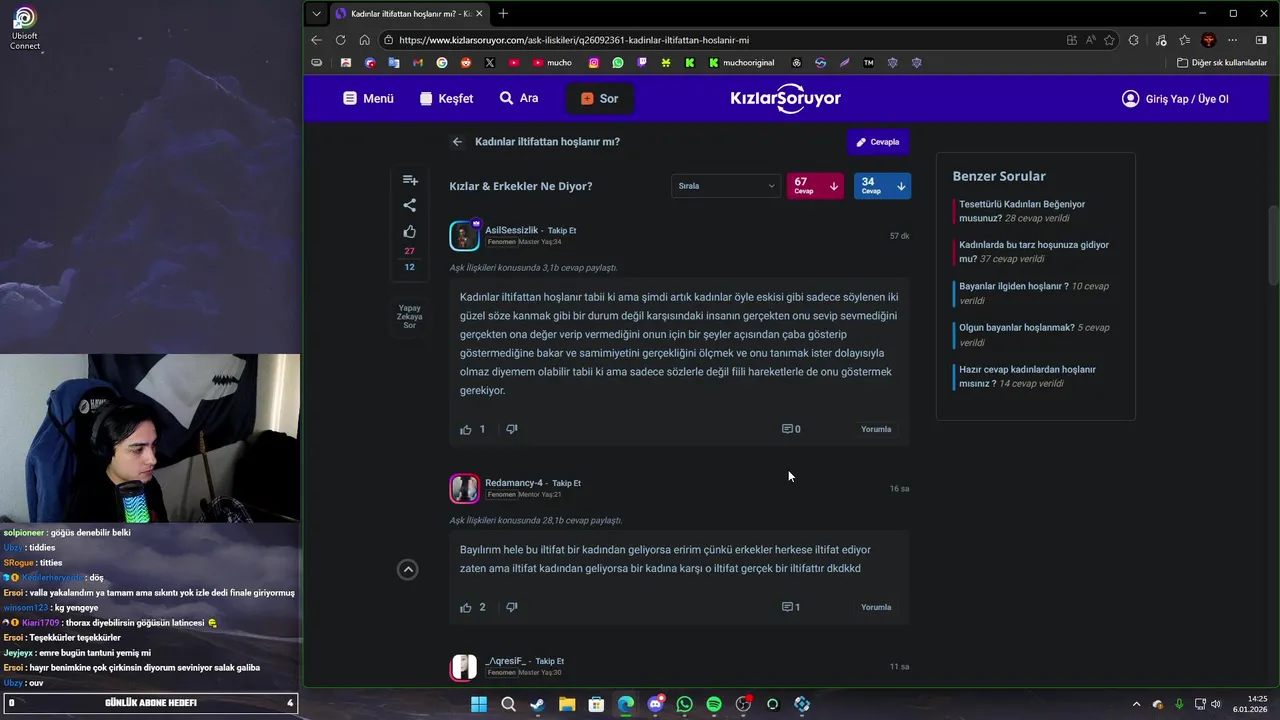Open Ubisoft Connect desktop shortcut
Screen dimensions: 1280x720
tap(25, 28)
